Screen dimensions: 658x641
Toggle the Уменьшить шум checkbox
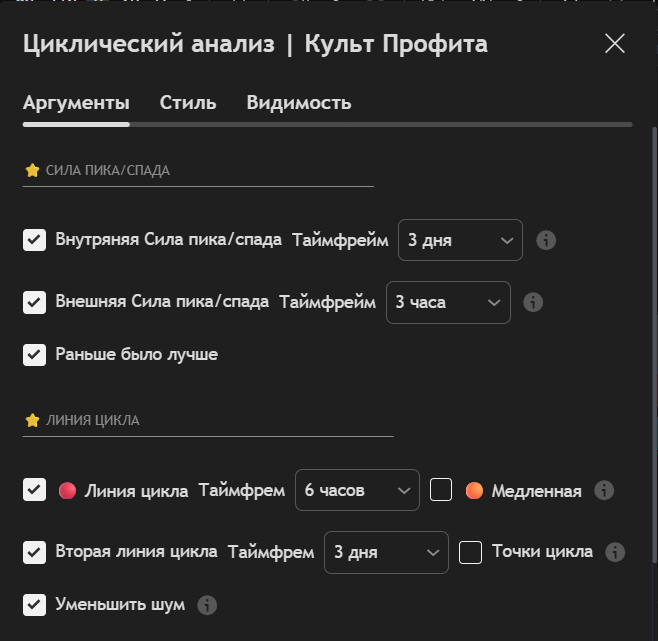click(35, 605)
